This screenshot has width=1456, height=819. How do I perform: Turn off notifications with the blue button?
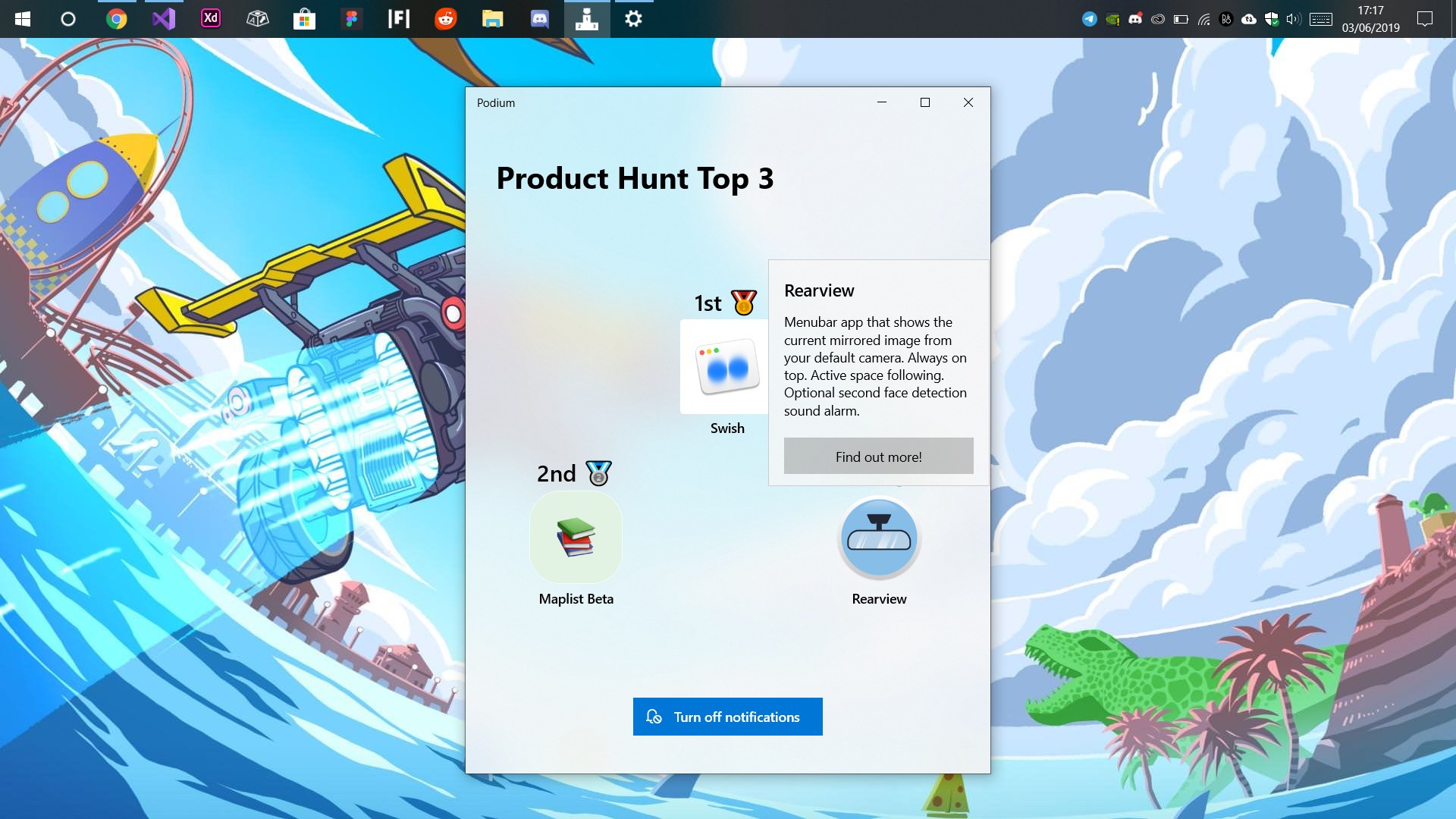click(x=727, y=717)
